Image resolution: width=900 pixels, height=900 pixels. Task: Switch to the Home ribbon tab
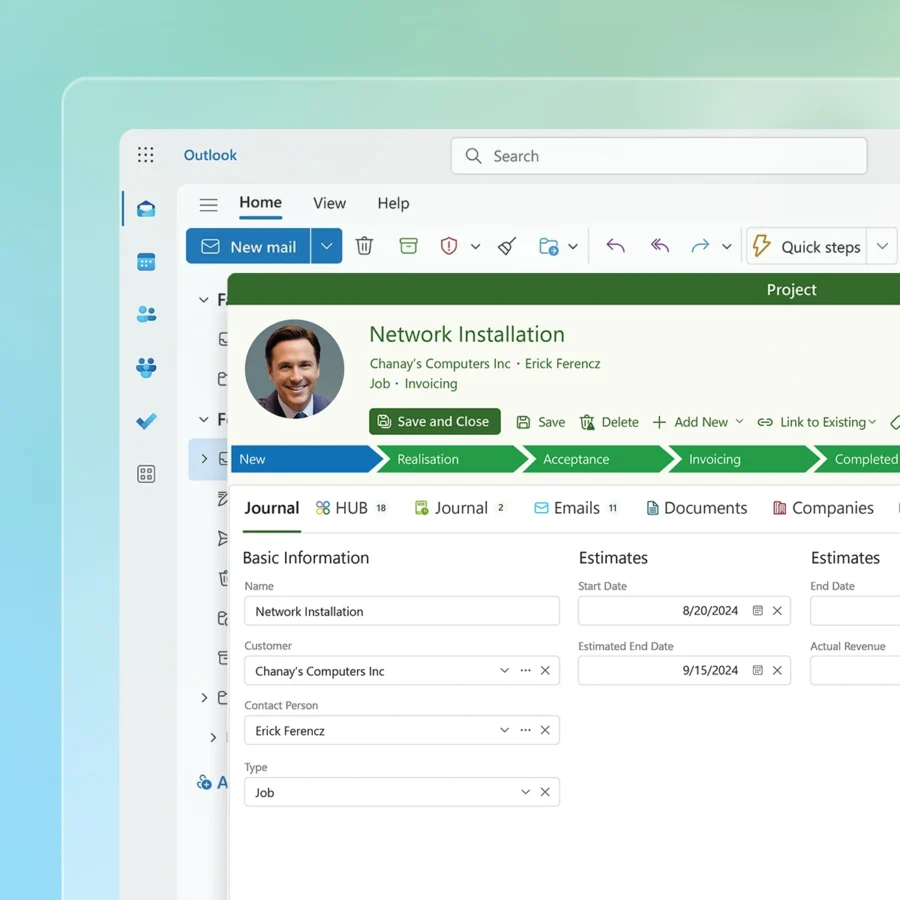pos(261,203)
